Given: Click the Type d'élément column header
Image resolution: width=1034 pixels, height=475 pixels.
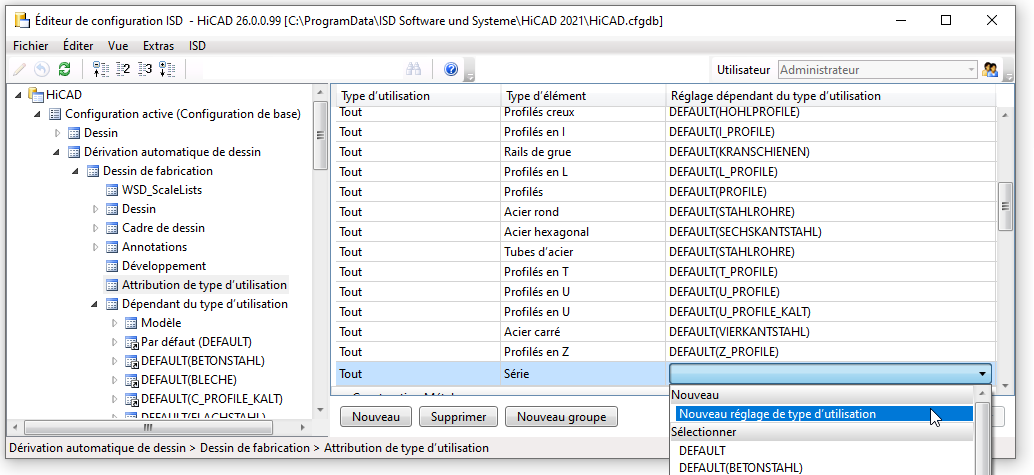Looking at the screenshot, I should coord(545,96).
